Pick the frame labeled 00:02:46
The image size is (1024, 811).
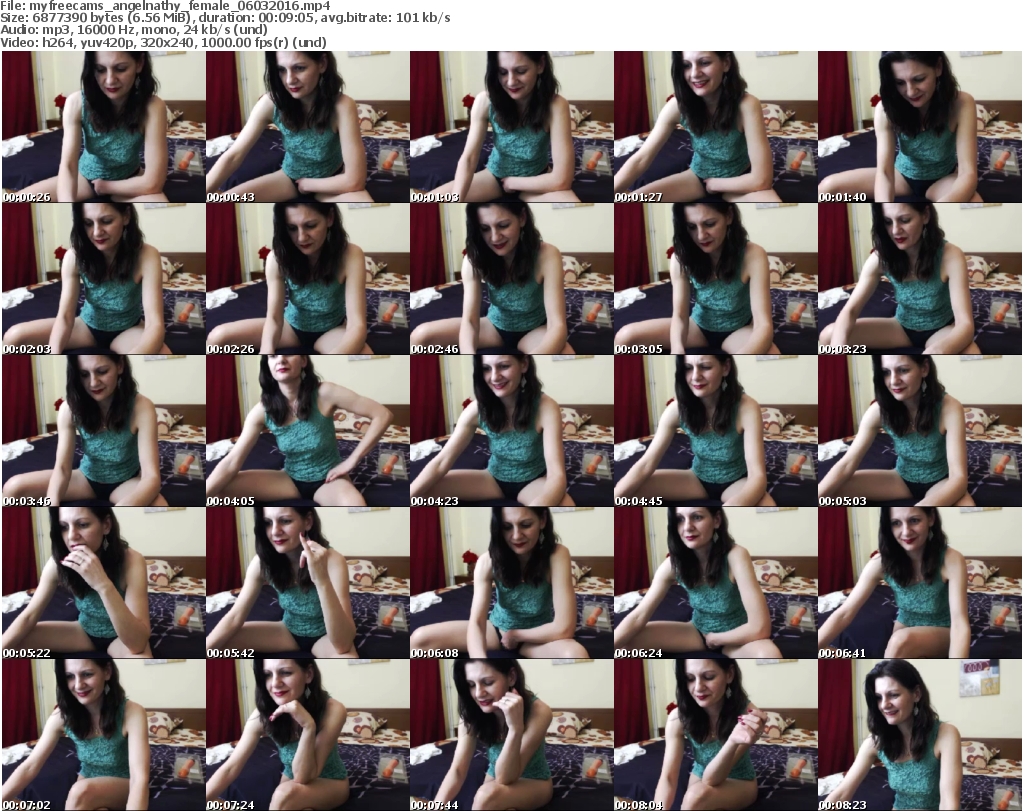tap(511, 279)
